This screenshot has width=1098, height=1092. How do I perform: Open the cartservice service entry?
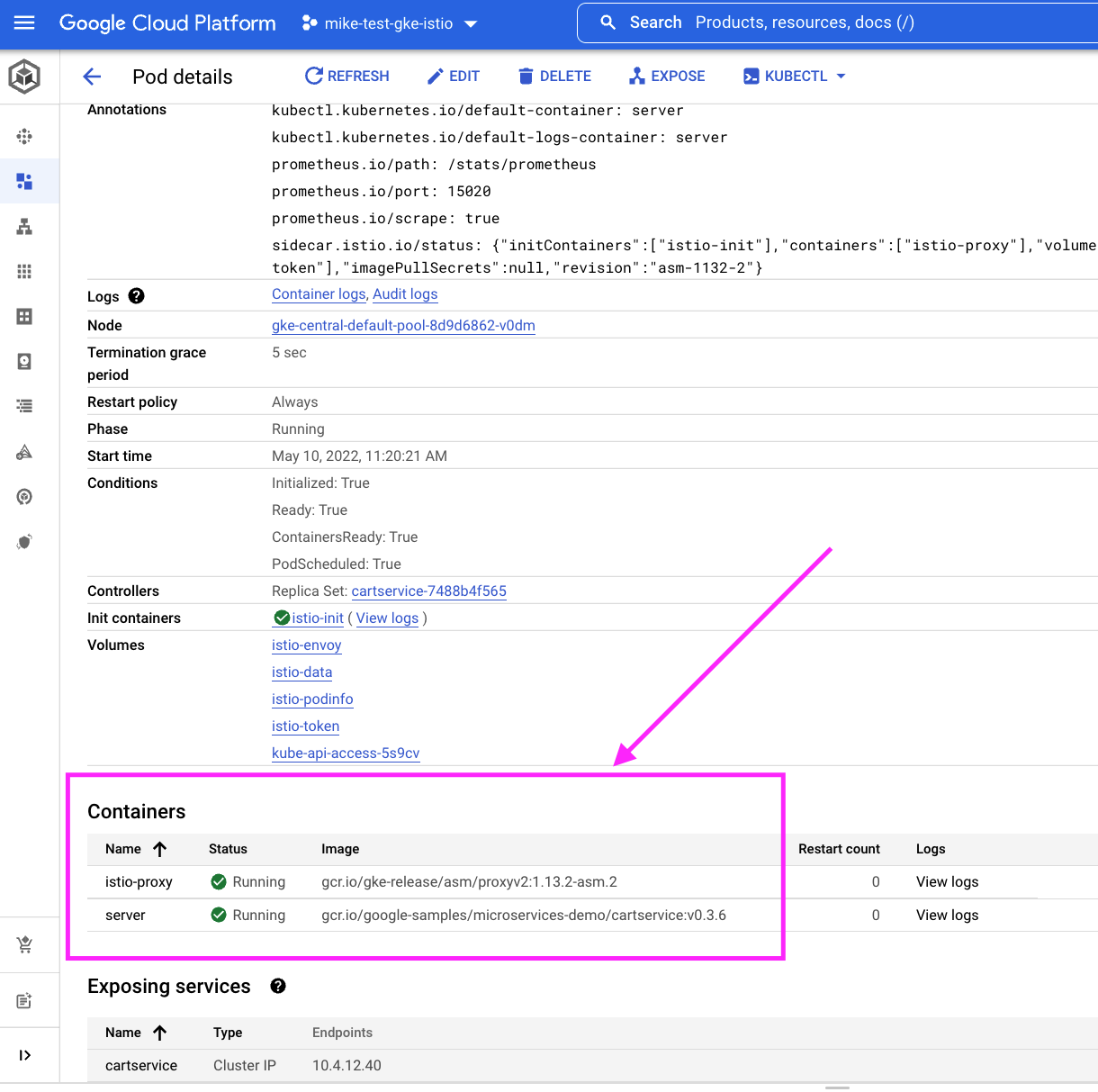[x=141, y=1066]
